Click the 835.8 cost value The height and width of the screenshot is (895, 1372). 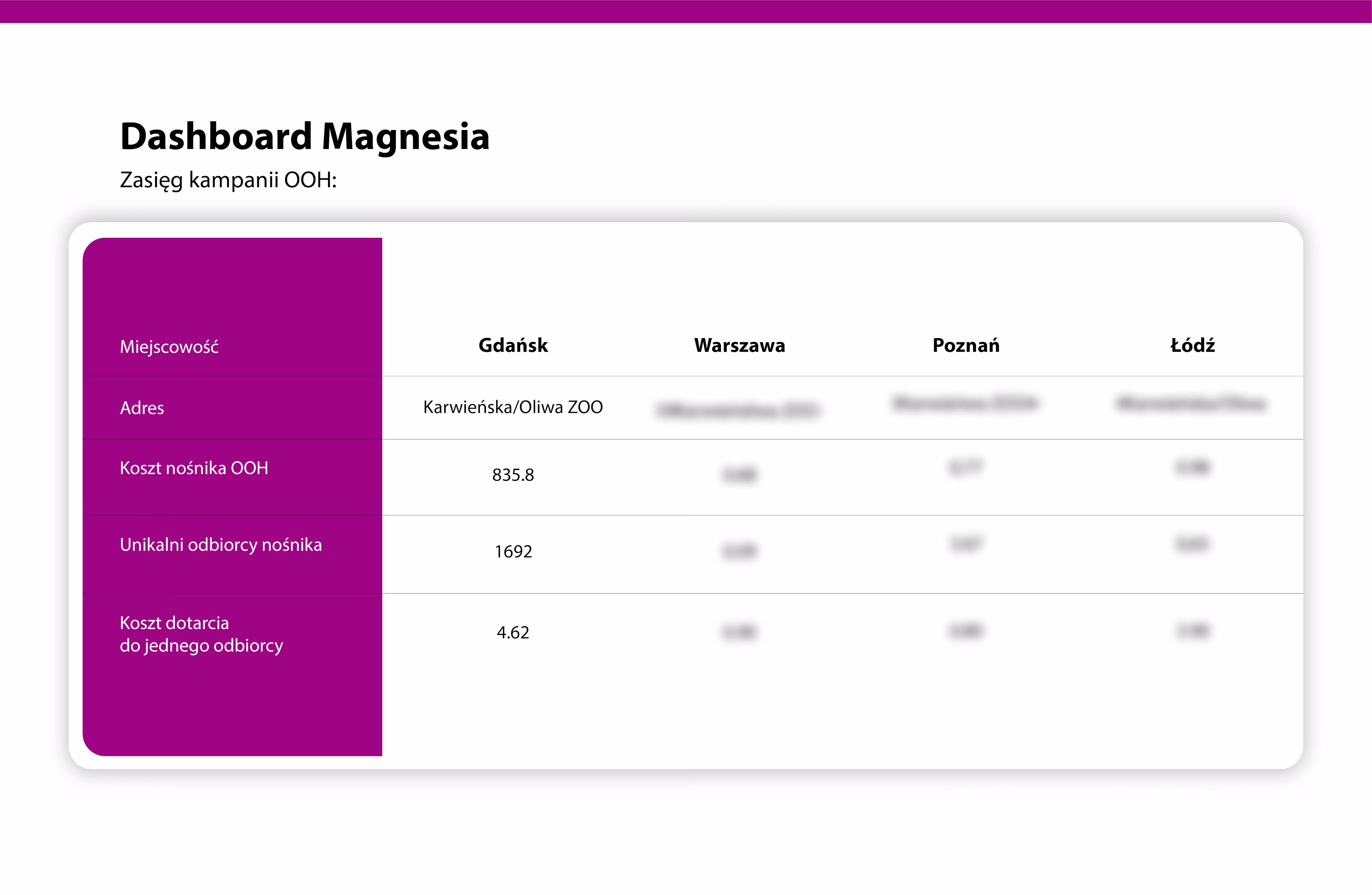[x=512, y=475]
